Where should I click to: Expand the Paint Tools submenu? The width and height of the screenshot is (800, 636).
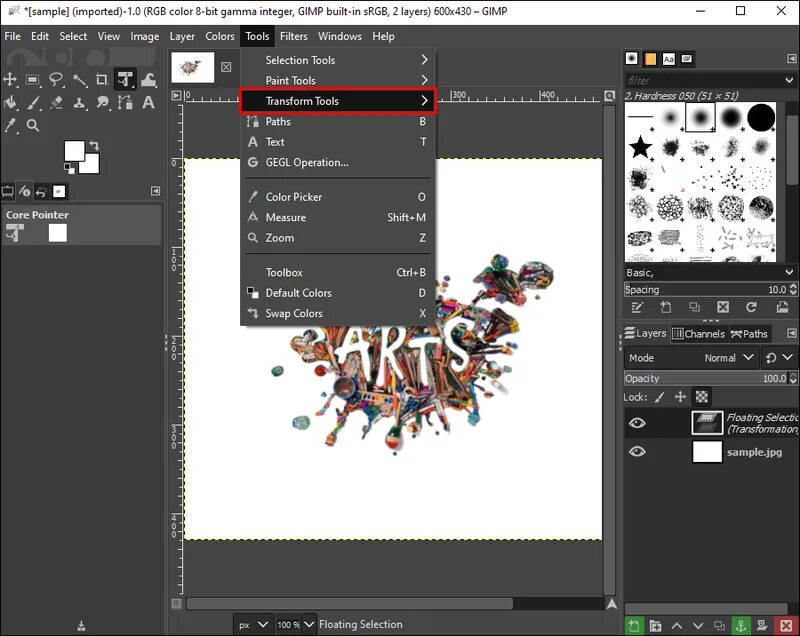click(338, 80)
